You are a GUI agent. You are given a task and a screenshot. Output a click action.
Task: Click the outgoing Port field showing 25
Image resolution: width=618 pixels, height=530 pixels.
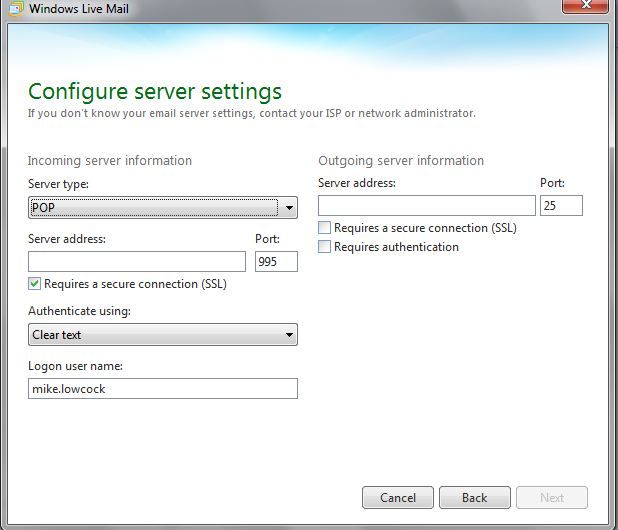click(561, 205)
